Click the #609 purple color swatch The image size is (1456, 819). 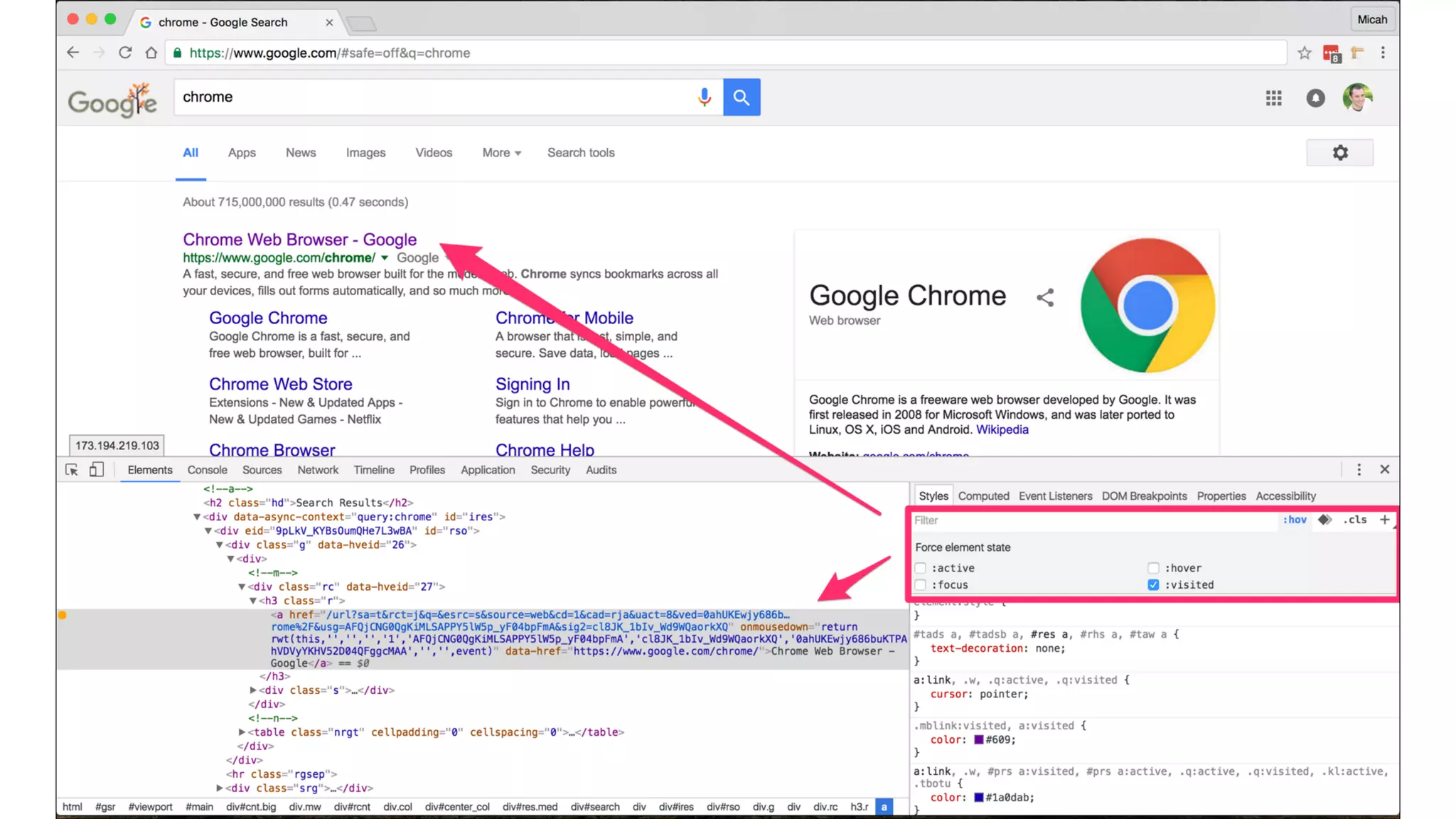pos(978,740)
